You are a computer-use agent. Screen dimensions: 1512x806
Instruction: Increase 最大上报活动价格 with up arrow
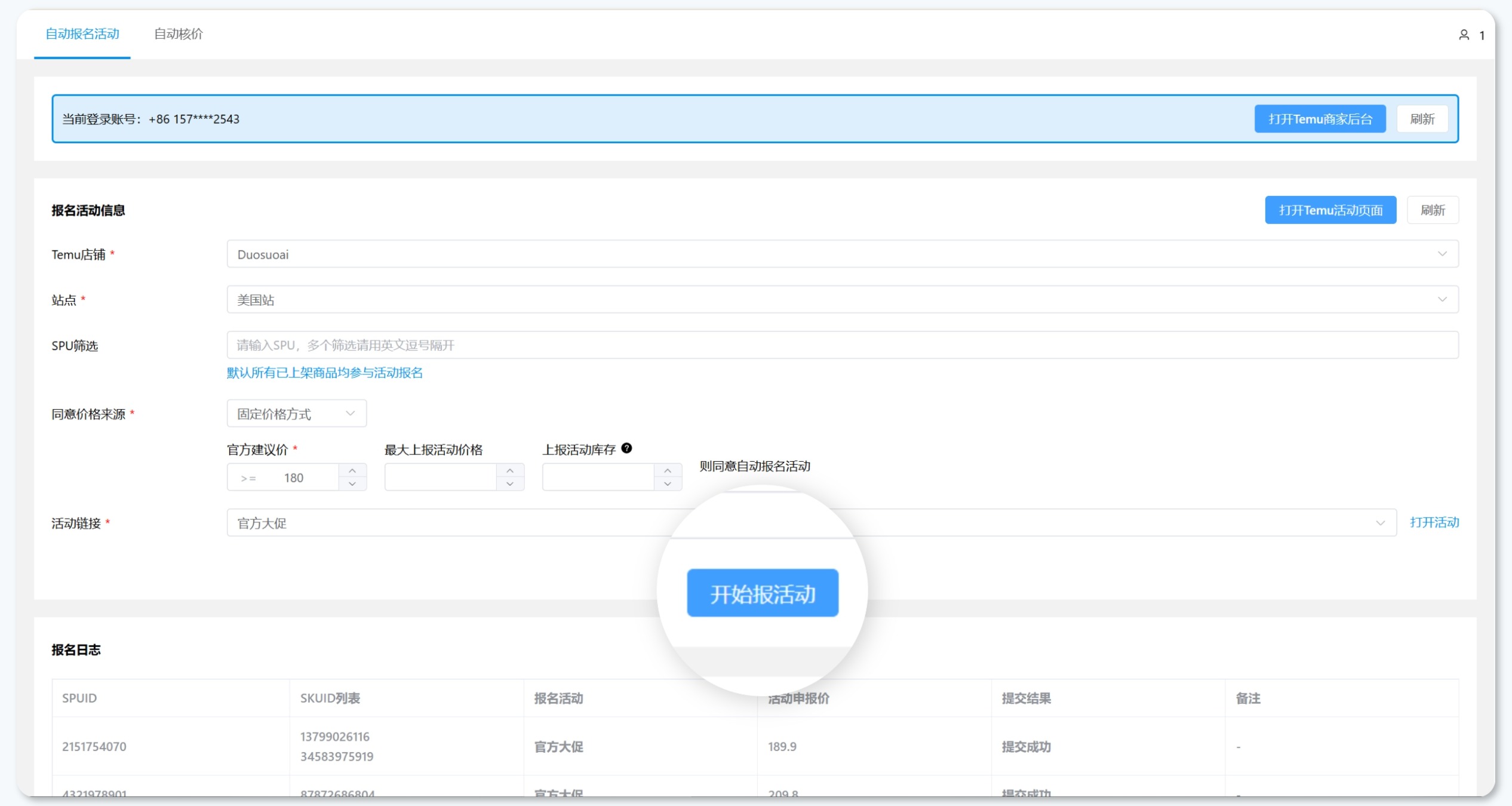(510, 471)
